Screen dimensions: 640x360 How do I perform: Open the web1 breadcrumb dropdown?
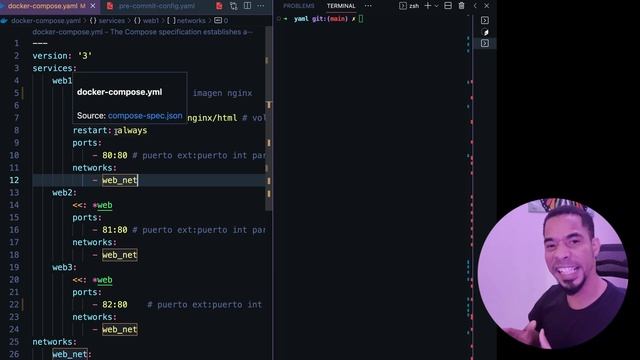(x=146, y=20)
